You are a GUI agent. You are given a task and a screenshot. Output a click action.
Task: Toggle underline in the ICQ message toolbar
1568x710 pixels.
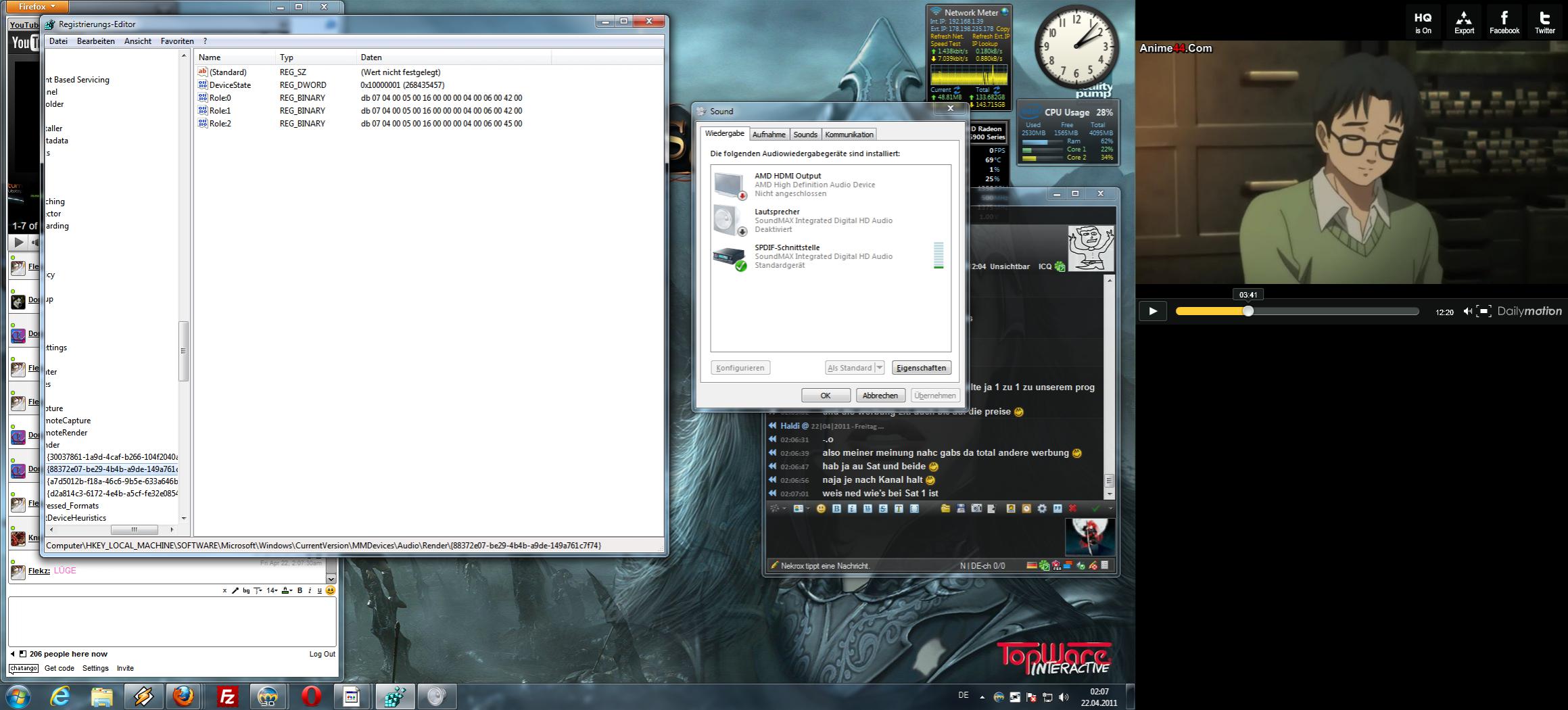click(868, 508)
